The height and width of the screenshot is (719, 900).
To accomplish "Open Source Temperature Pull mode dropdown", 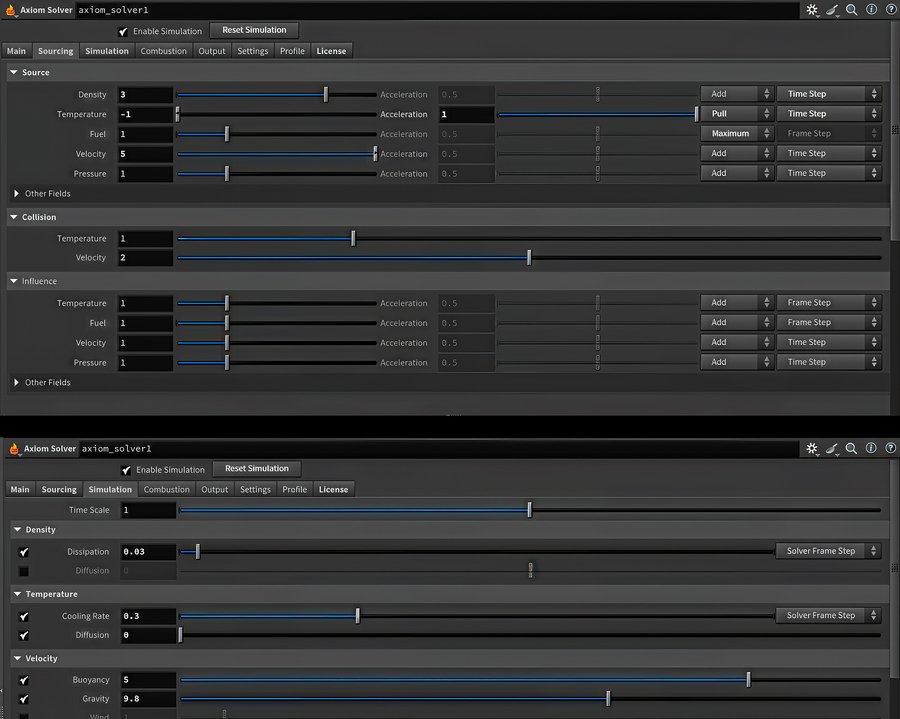I will [x=737, y=114].
